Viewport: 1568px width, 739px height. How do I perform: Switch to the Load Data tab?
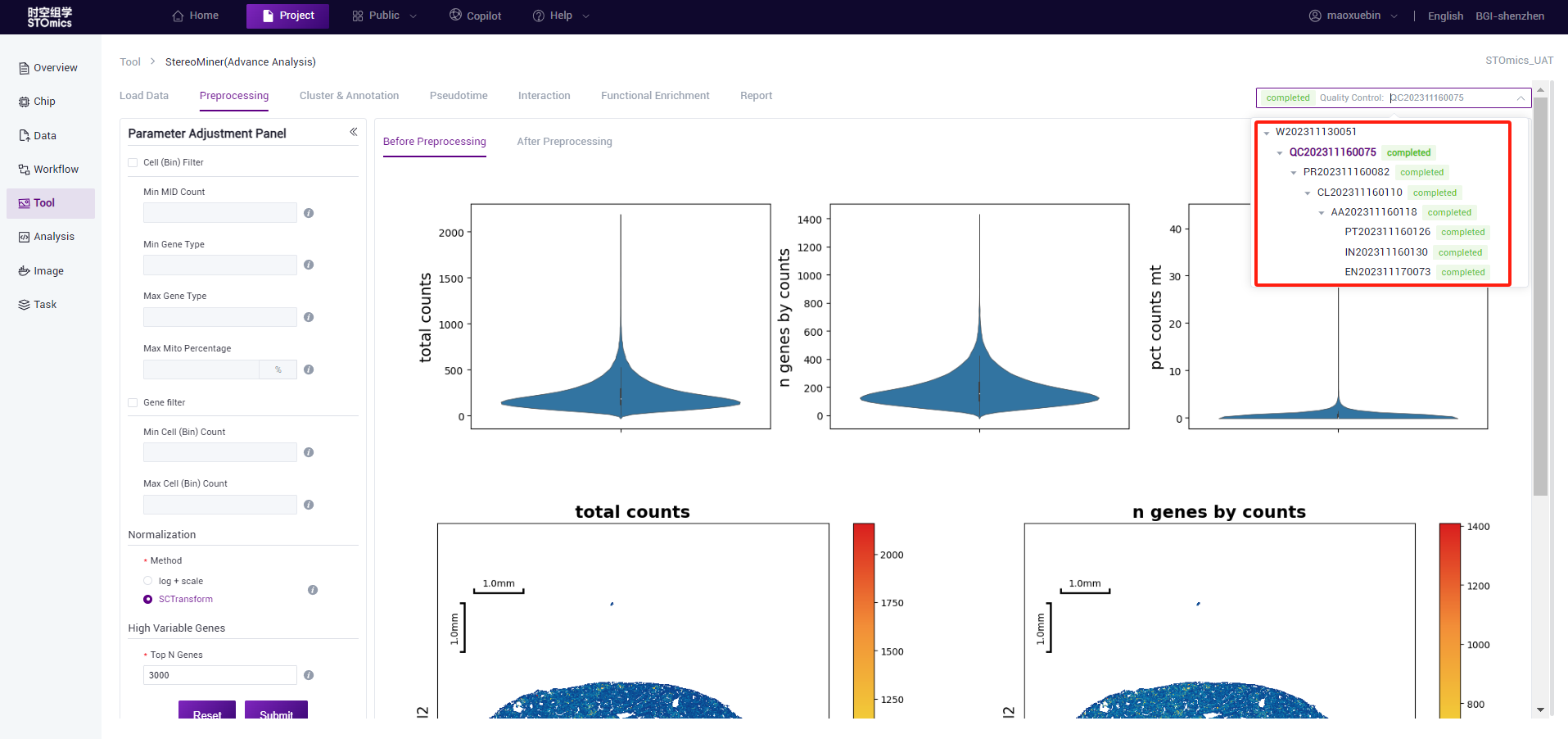tap(144, 96)
